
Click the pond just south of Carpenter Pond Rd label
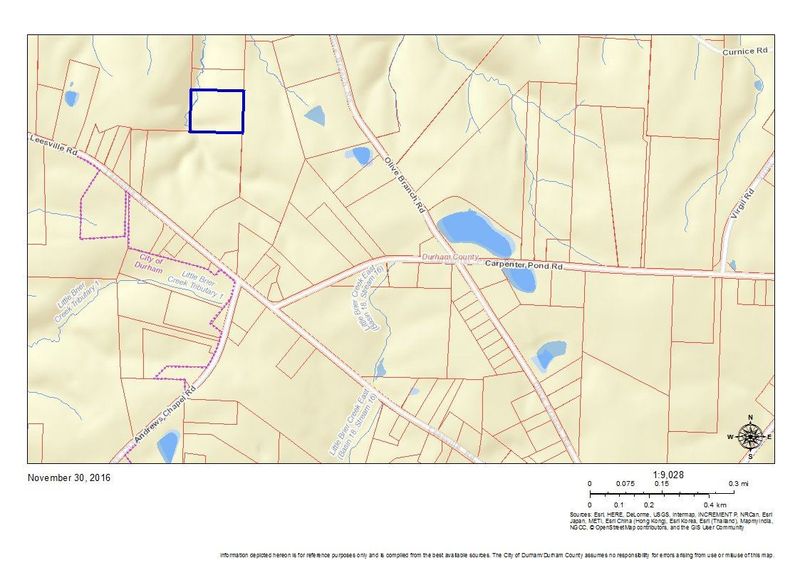click(520, 279)
